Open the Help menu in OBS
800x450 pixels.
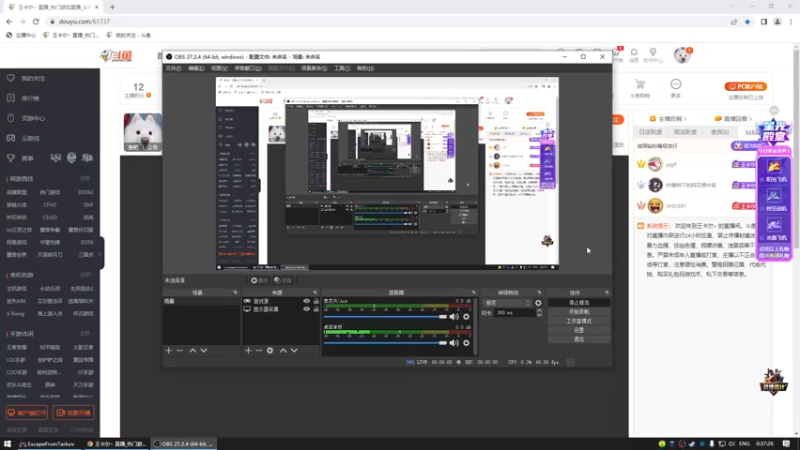(x=365, y=68)
